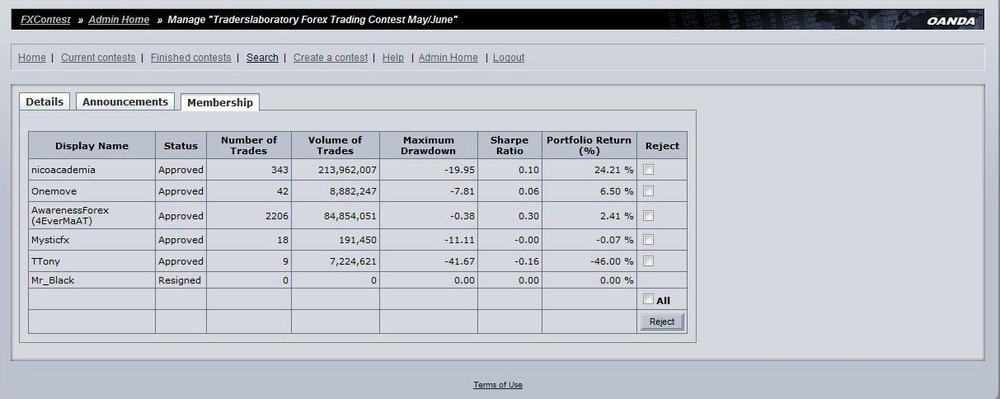
Task: Open the Finished contests link
Action: pyautogui.click(x=191, y=57)
